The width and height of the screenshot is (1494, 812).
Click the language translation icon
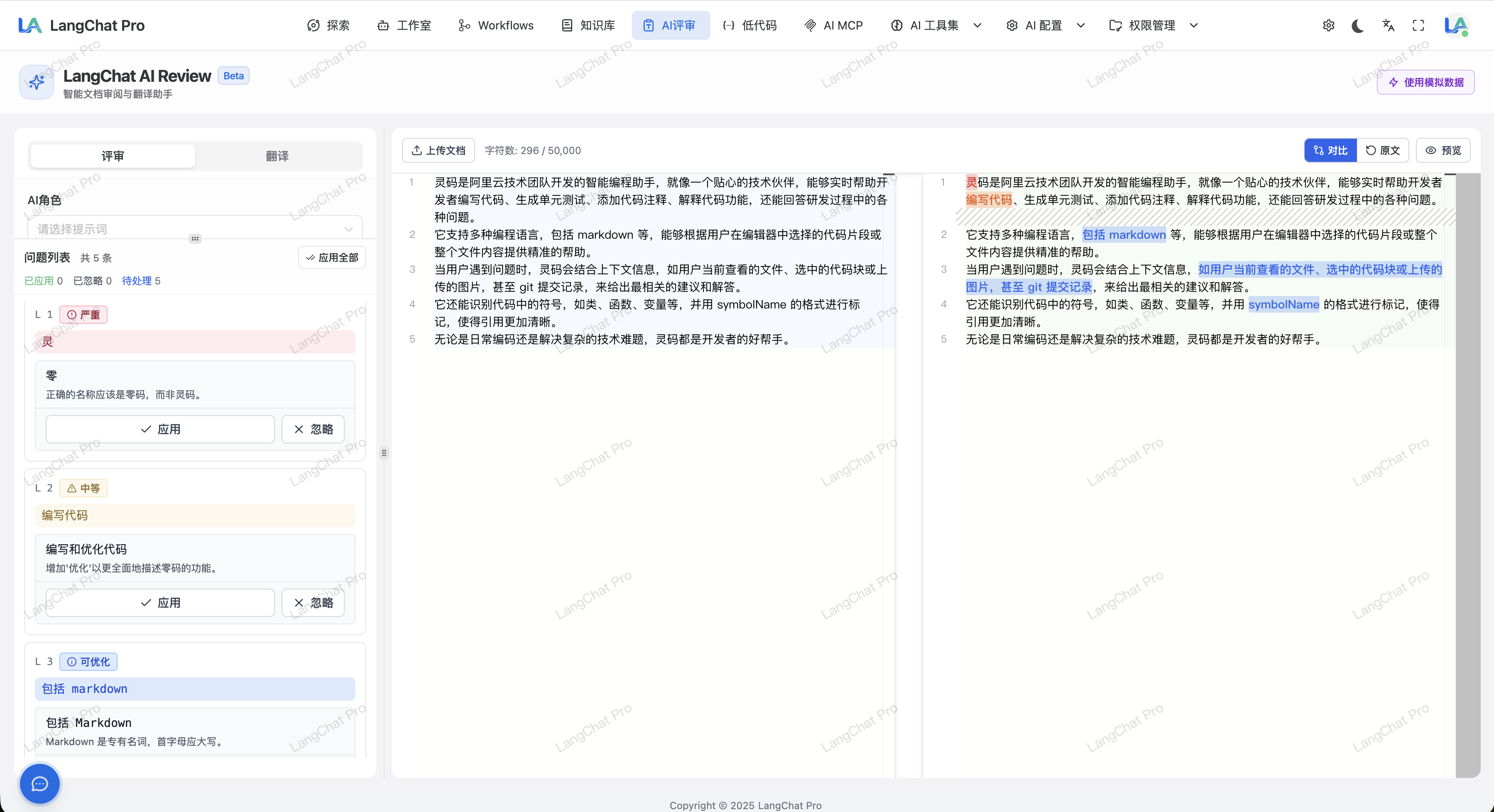pos(1388,25)
